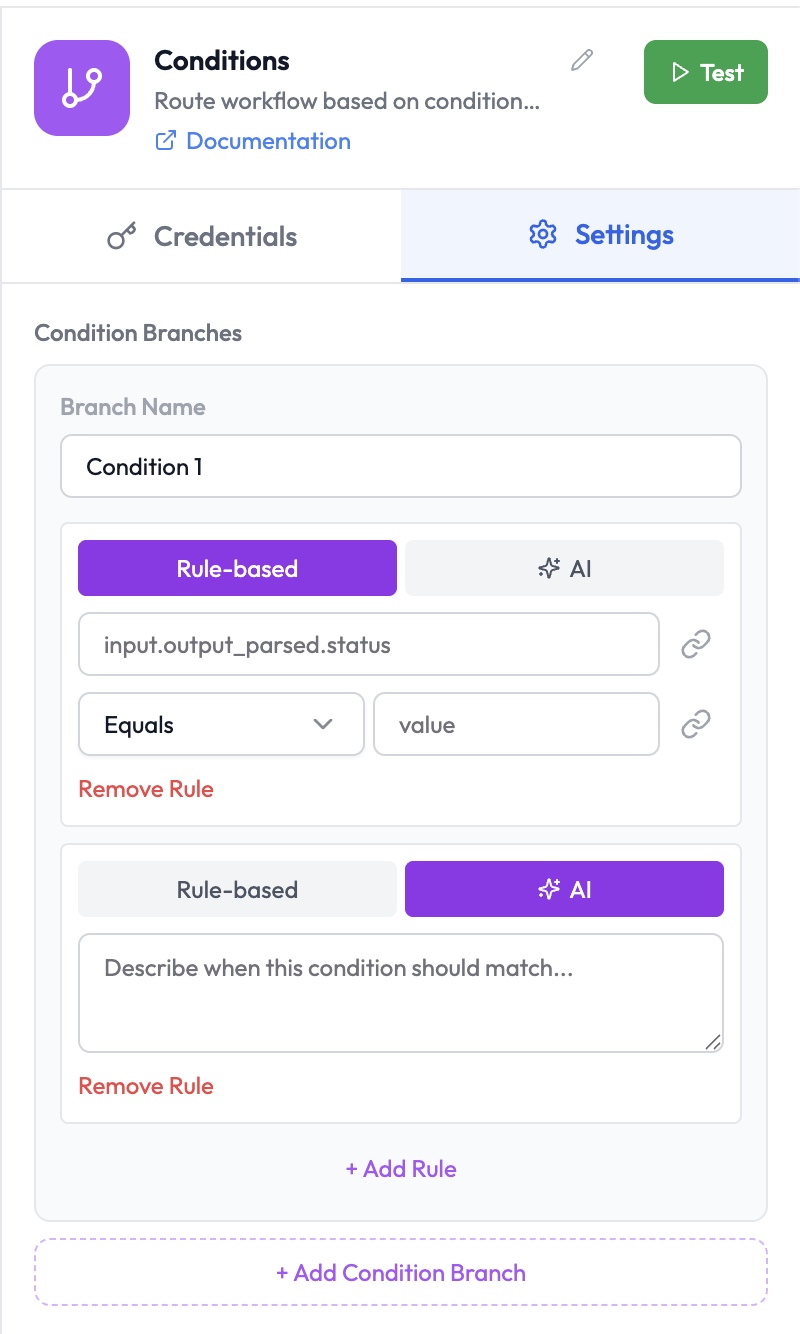This screenshot has height=1334, width=800.
Task: Switch the first rule to AI mode
Action: (563, 567)
